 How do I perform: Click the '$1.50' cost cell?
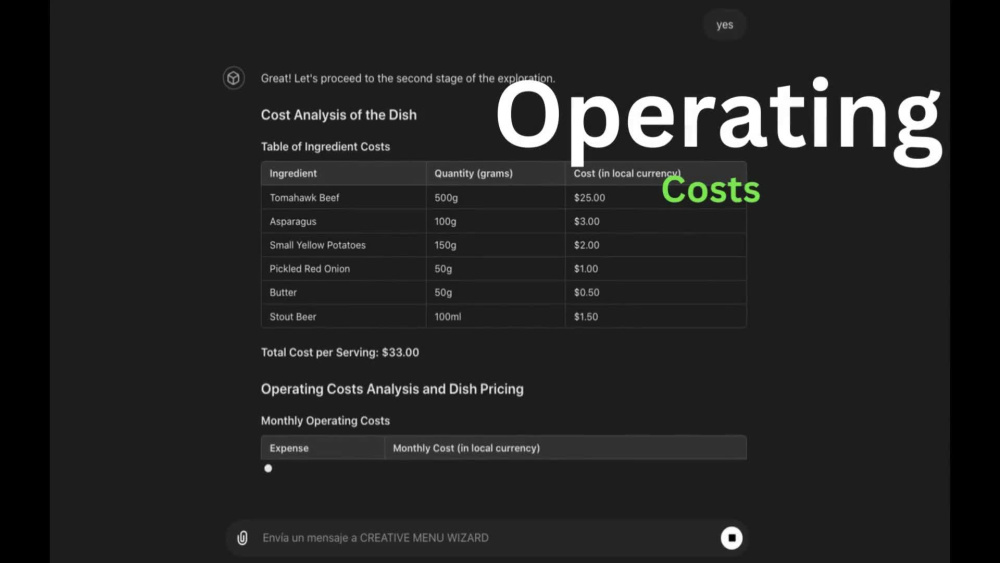(656, 316)
